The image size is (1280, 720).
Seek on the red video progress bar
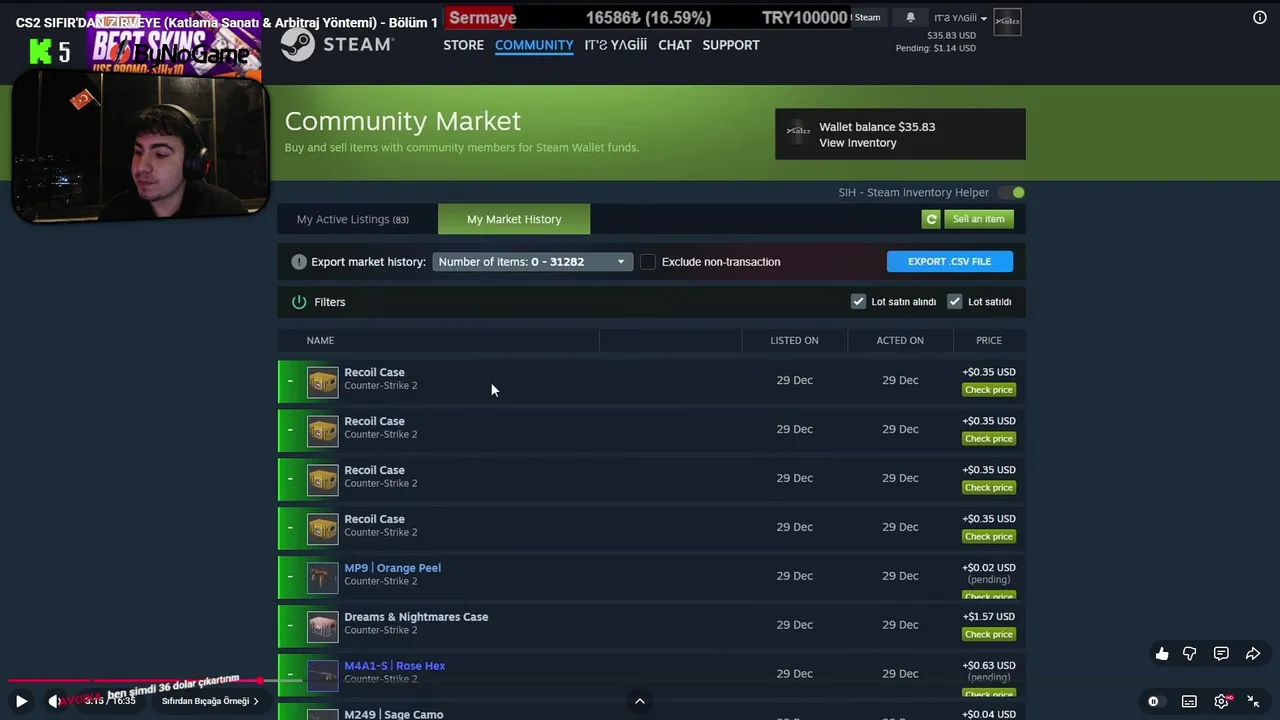pos(640,681)
